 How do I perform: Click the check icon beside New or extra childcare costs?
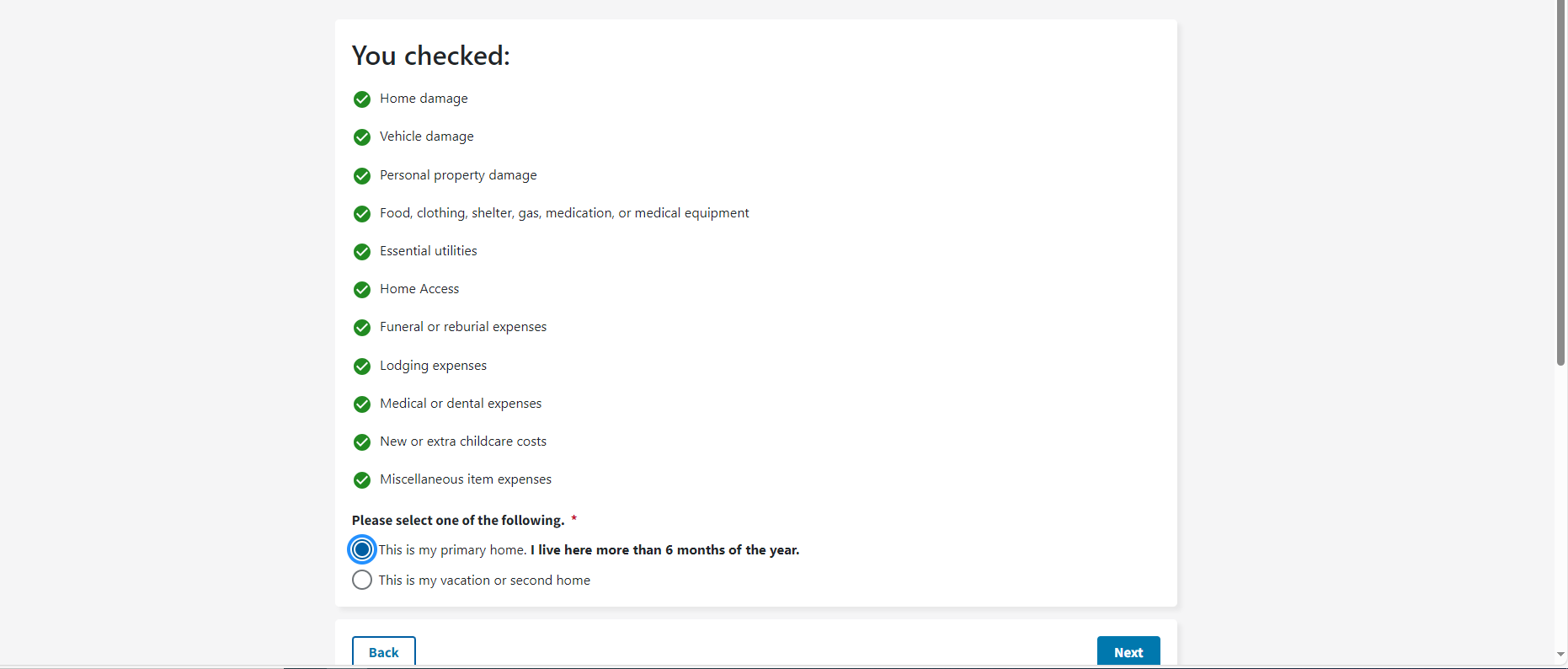[x=362, y=442]
